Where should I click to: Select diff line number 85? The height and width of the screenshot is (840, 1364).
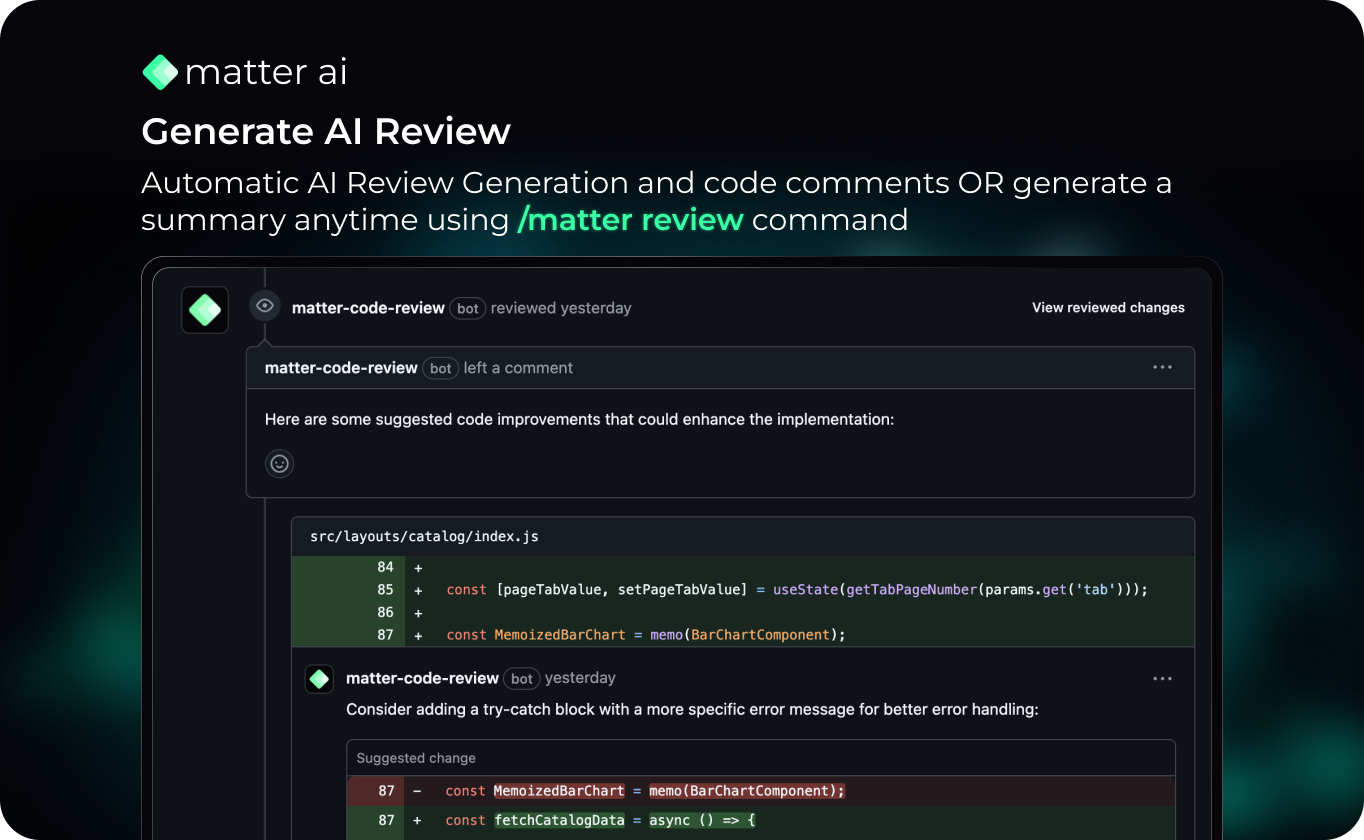[385, 590]
